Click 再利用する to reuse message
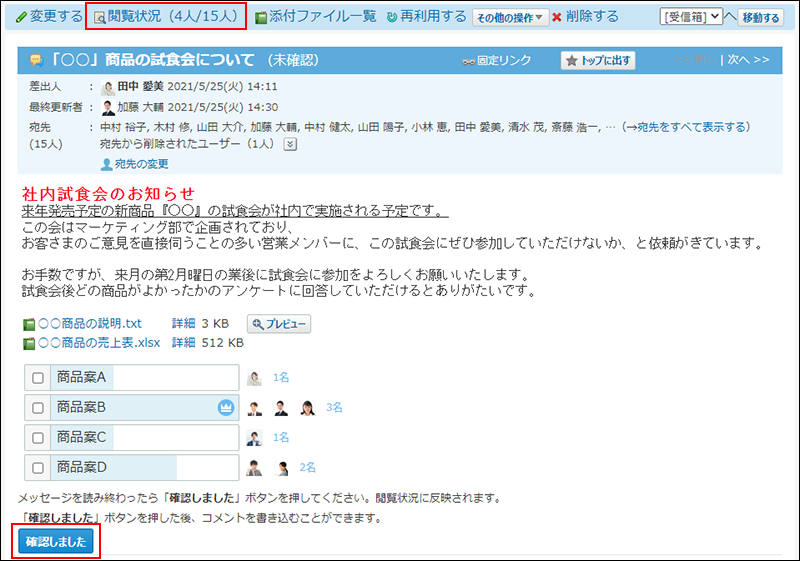The height and width of the screenshot is (561, 800). [427, 16]
